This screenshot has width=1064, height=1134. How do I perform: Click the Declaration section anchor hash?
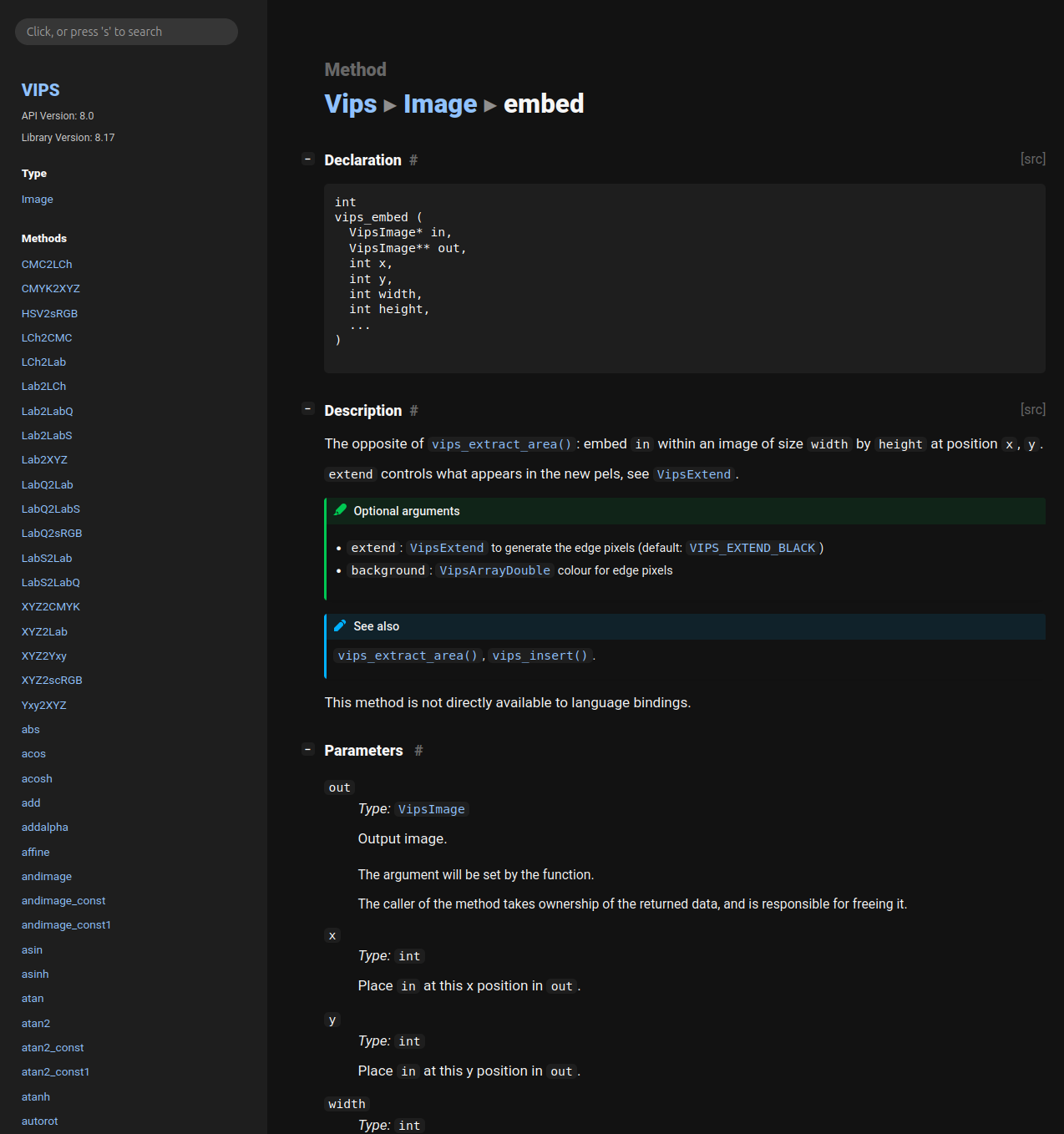(x=413, y=160)
